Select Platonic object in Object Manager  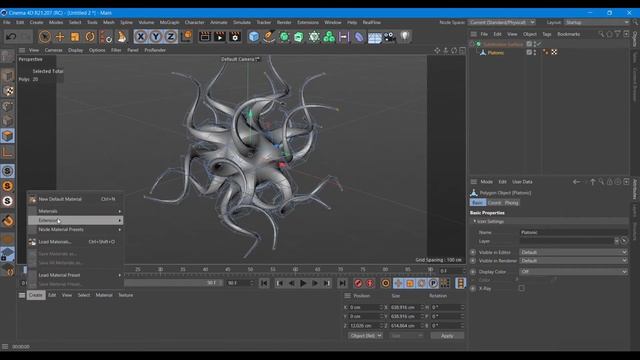tap(495, 53)
